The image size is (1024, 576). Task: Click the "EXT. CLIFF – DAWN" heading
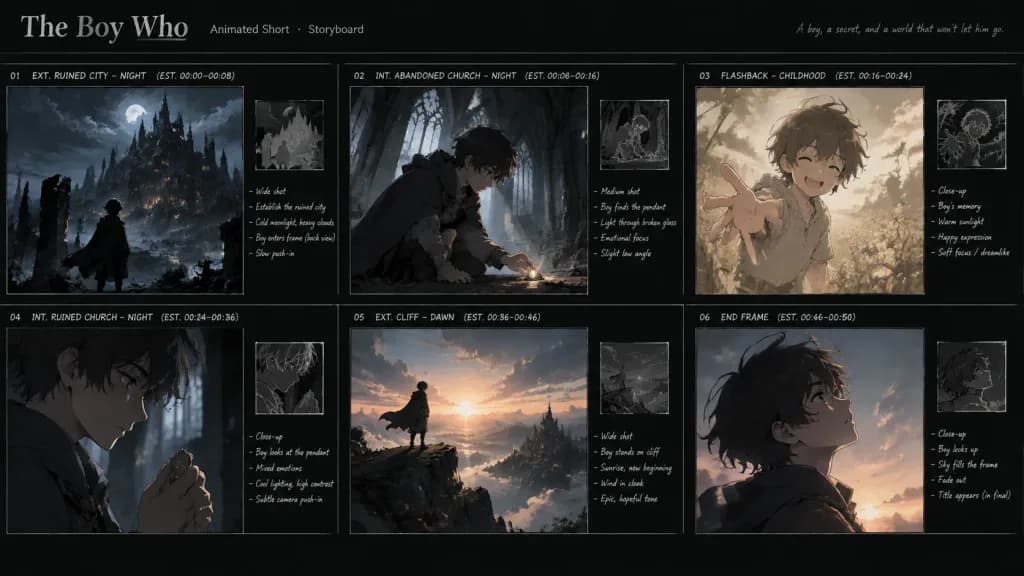(415, 317)
